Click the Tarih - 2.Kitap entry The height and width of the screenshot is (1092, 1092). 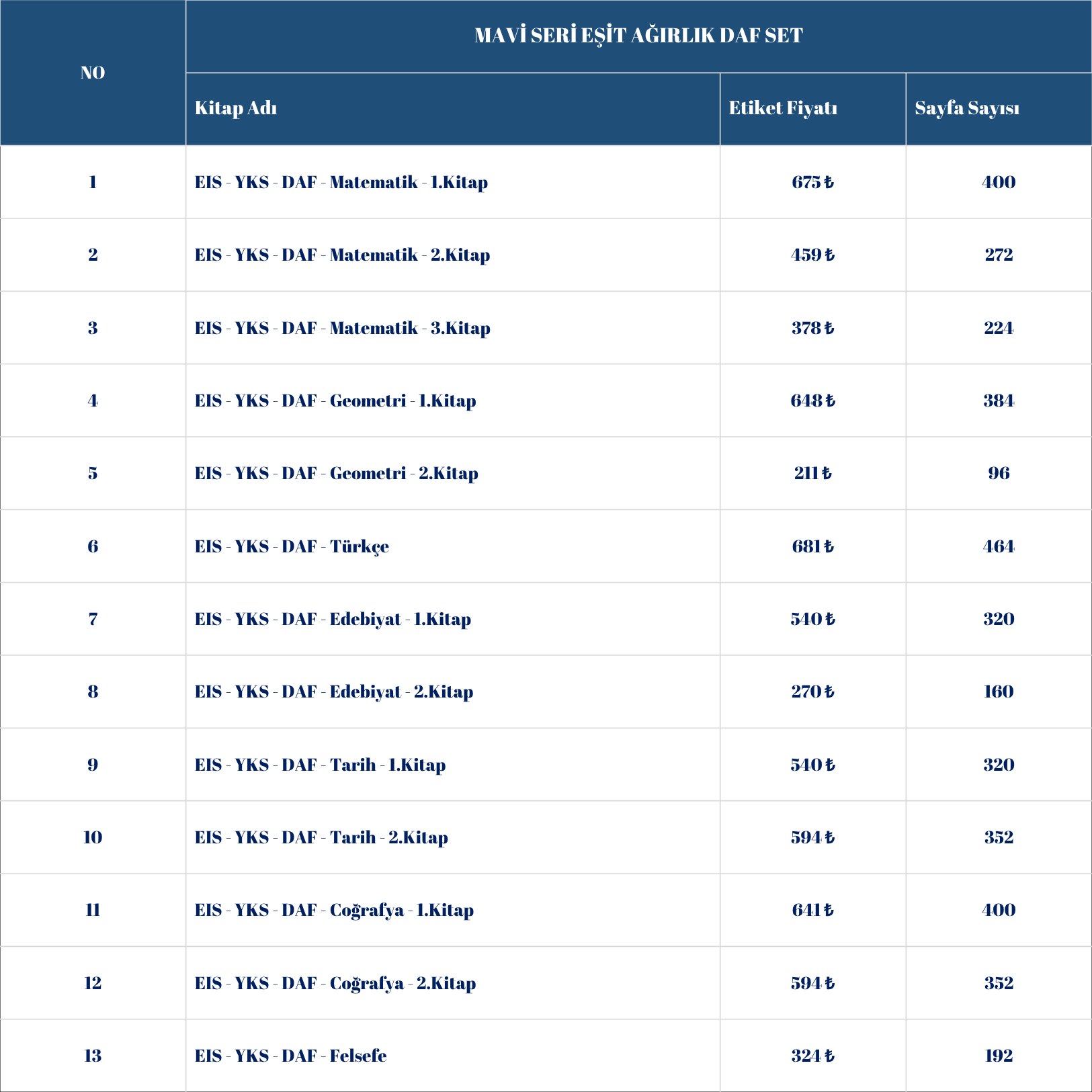[321, 837]
